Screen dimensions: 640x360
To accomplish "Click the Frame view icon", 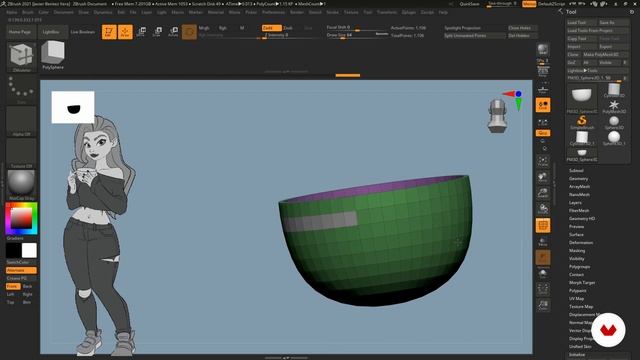I will point(543,160).
